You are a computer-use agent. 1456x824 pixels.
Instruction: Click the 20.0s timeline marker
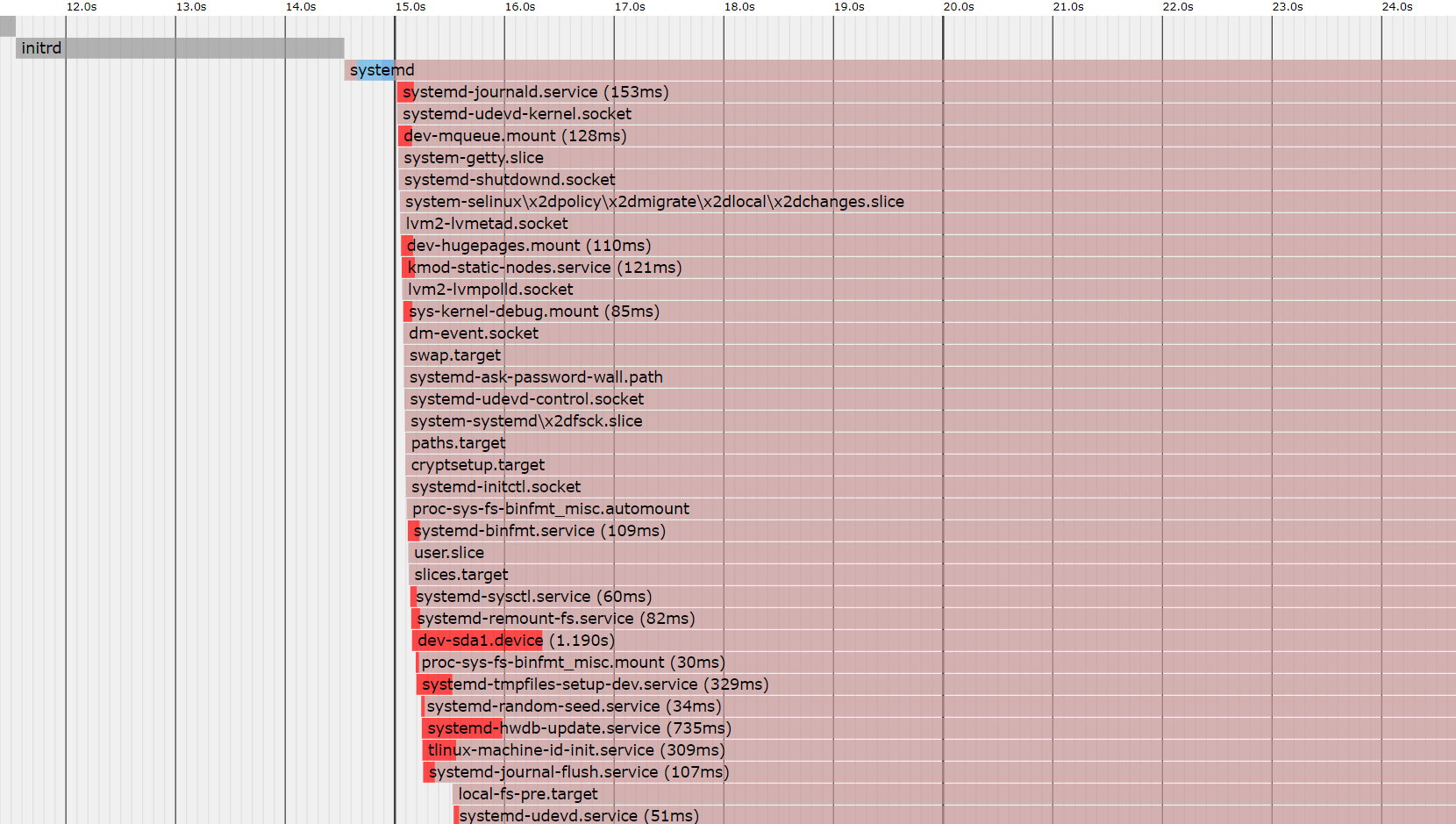(959, 7)
